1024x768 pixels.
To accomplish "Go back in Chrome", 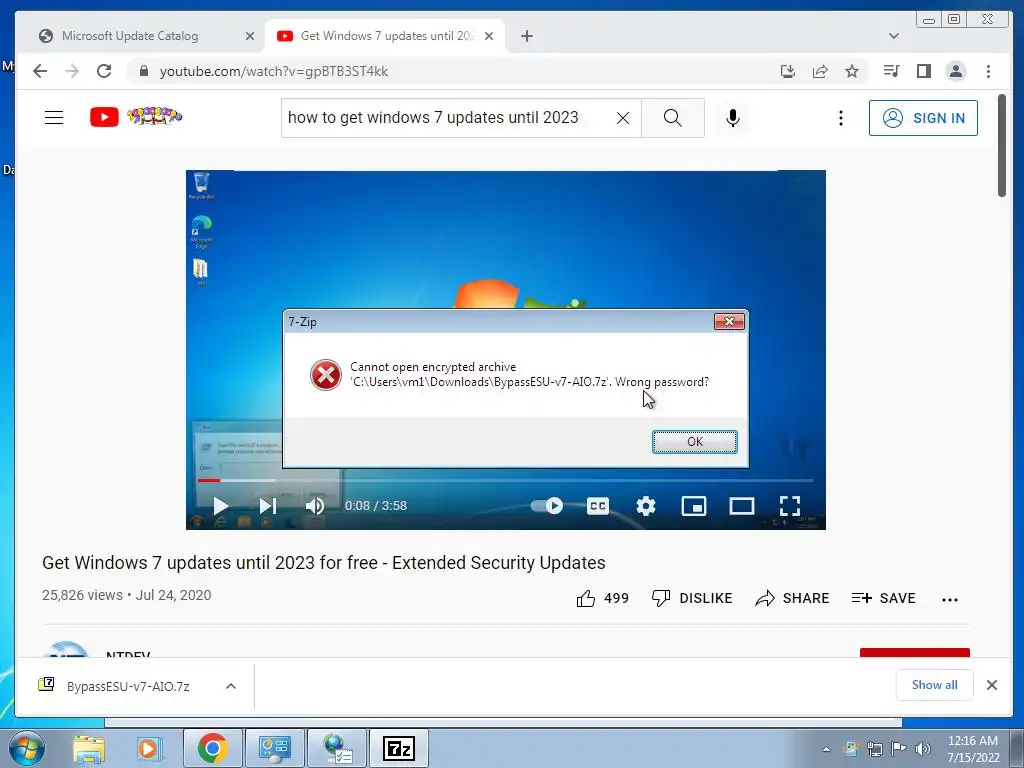I will click(40, 71).
